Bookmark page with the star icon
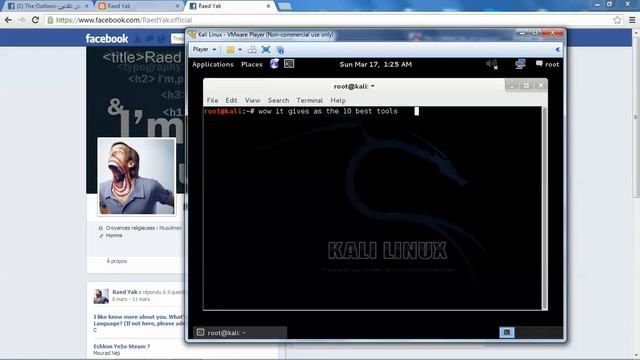This screenshot has height=360, width=640. (617, 20)
